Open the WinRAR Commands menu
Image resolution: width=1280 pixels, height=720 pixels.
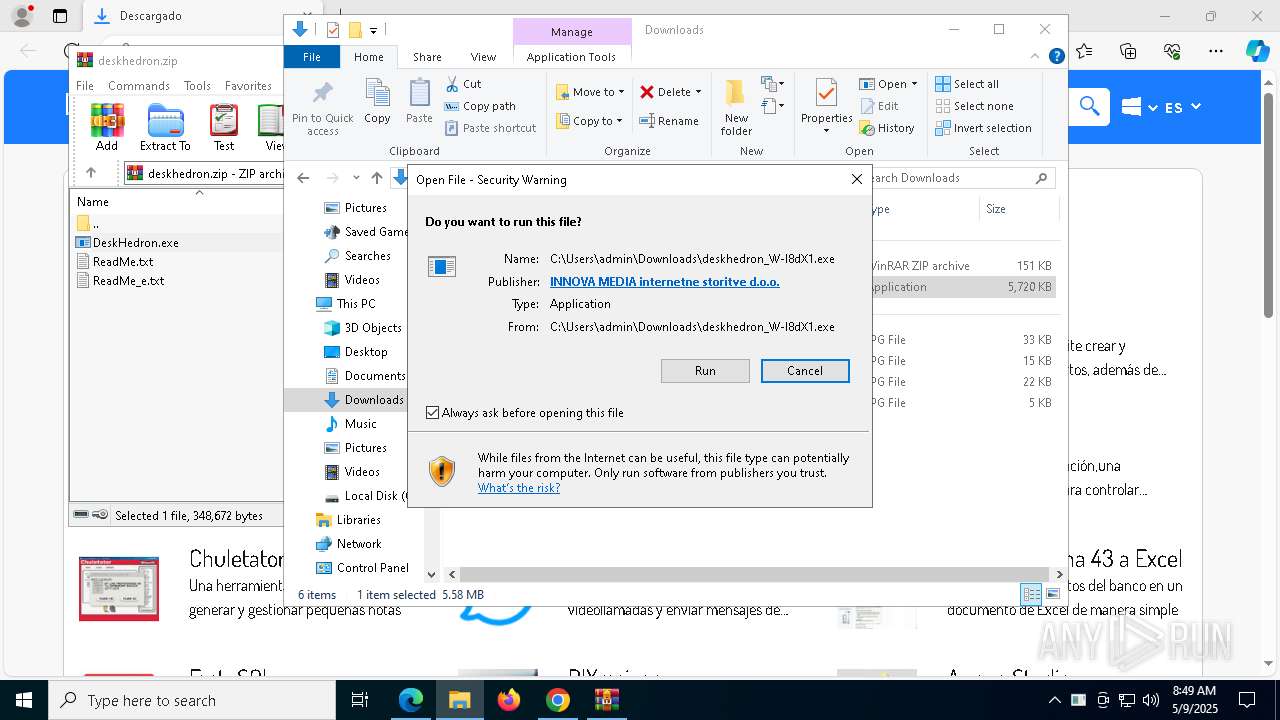coord(139,86)
